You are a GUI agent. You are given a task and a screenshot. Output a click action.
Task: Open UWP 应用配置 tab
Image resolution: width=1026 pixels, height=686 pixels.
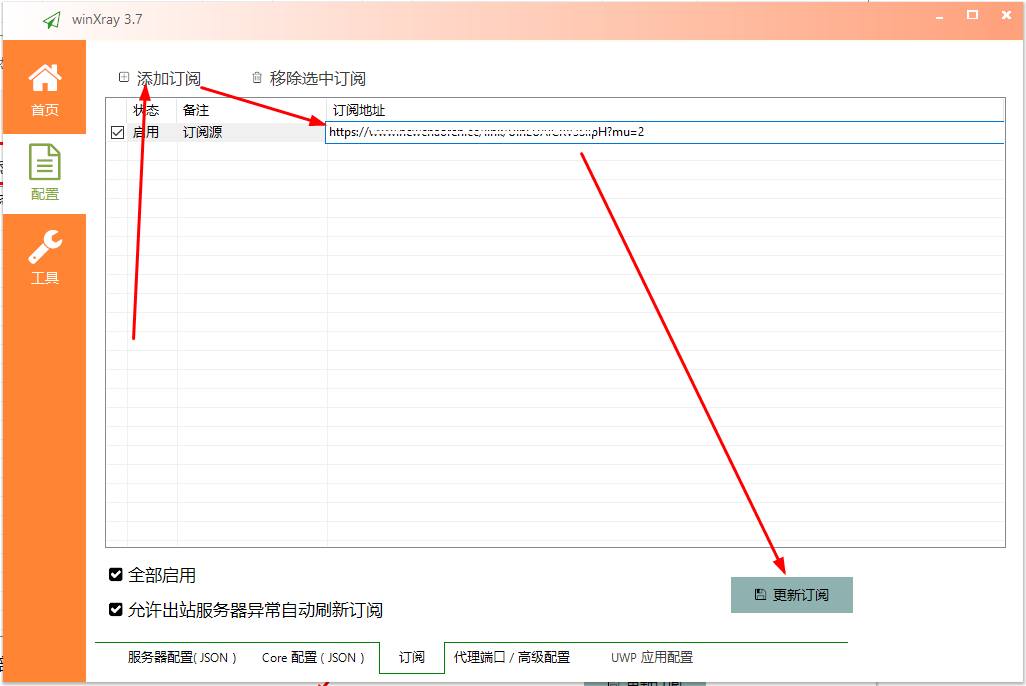click(x=651, y=657)
